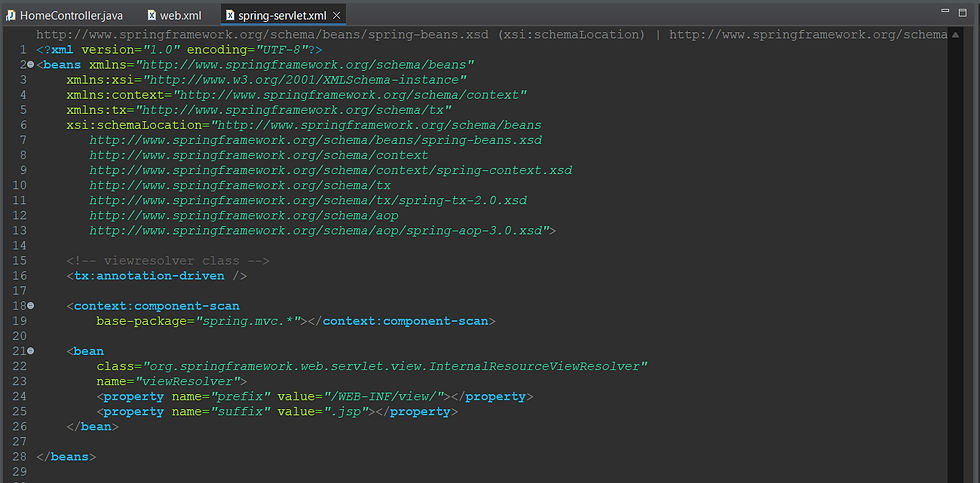Screen dimensions: 980x483
Task: Click the name="viewResolver" attribute
Action: (x=168, y=381)
